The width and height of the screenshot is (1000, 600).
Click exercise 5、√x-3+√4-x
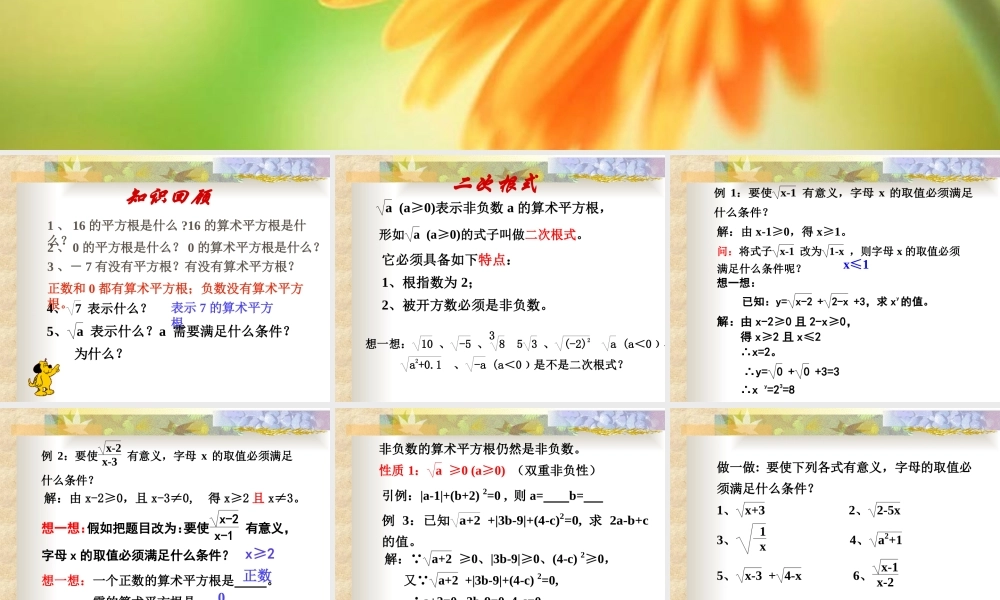759,576
